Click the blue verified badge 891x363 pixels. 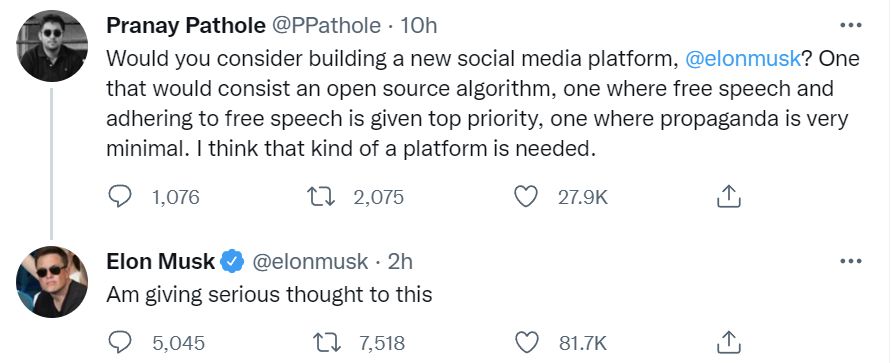232,261
